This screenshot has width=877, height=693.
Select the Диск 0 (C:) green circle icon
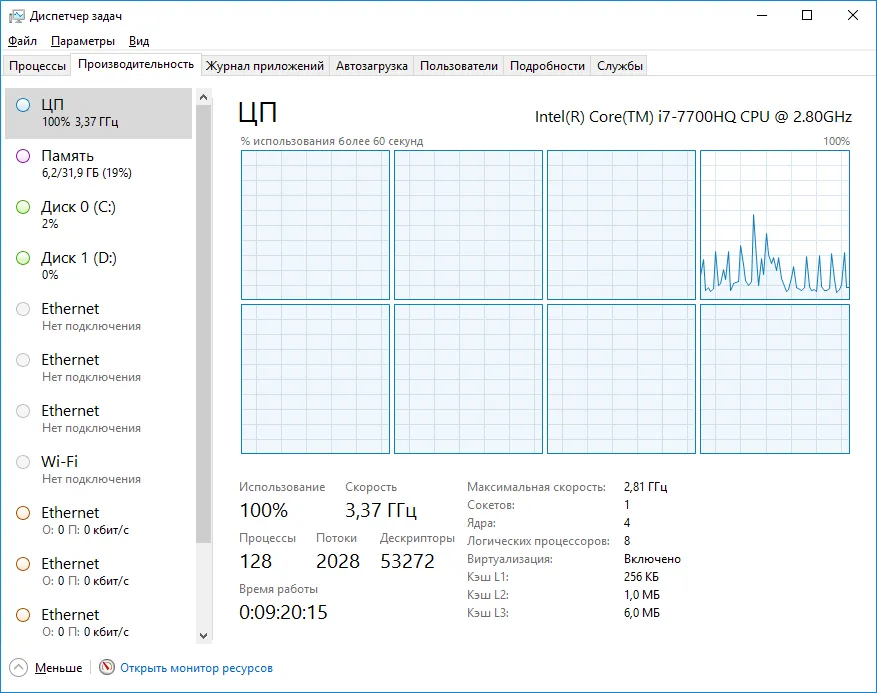23,207
